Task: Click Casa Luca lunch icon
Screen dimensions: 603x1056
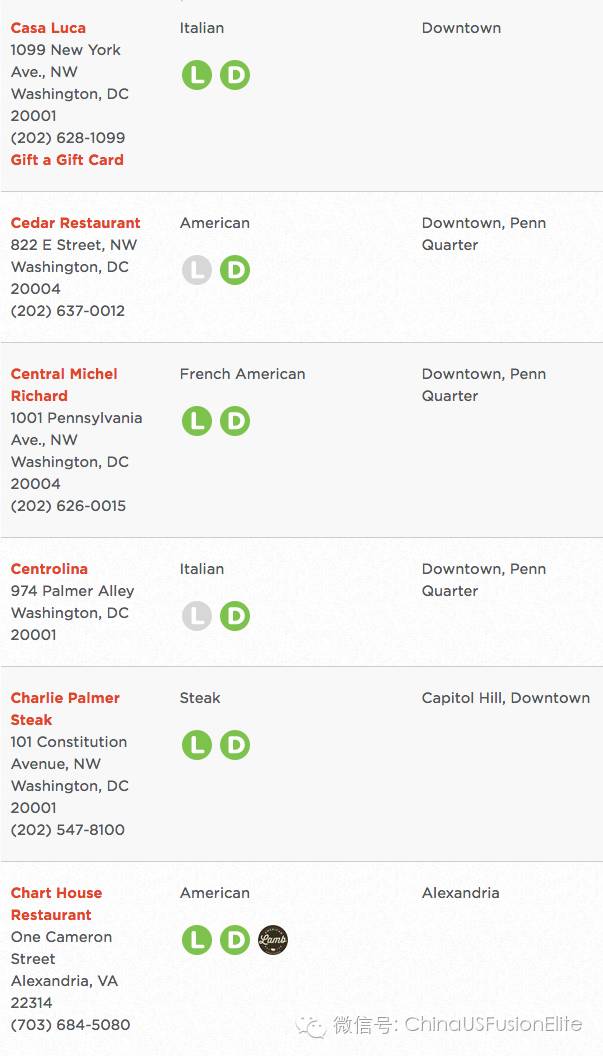Action: coord(197,75)
